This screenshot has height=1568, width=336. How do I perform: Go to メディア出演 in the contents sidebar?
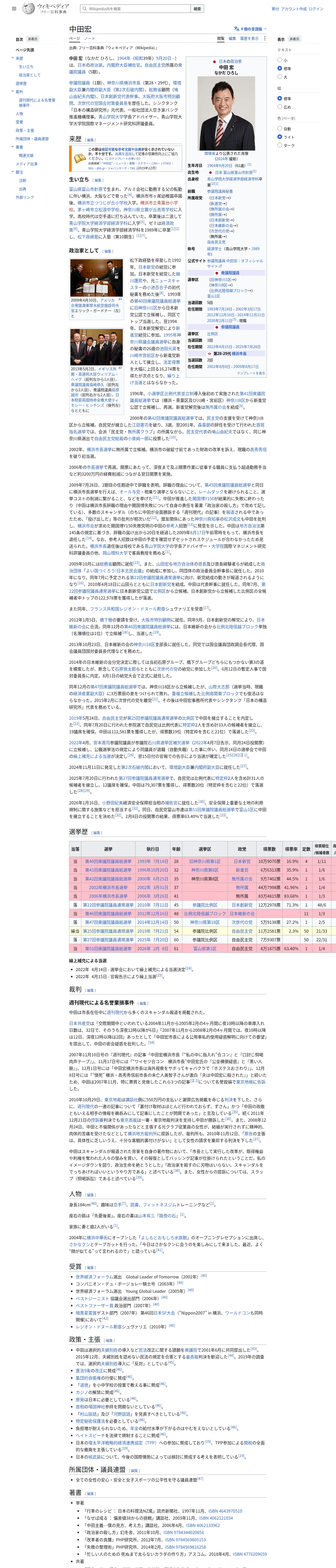27,164
